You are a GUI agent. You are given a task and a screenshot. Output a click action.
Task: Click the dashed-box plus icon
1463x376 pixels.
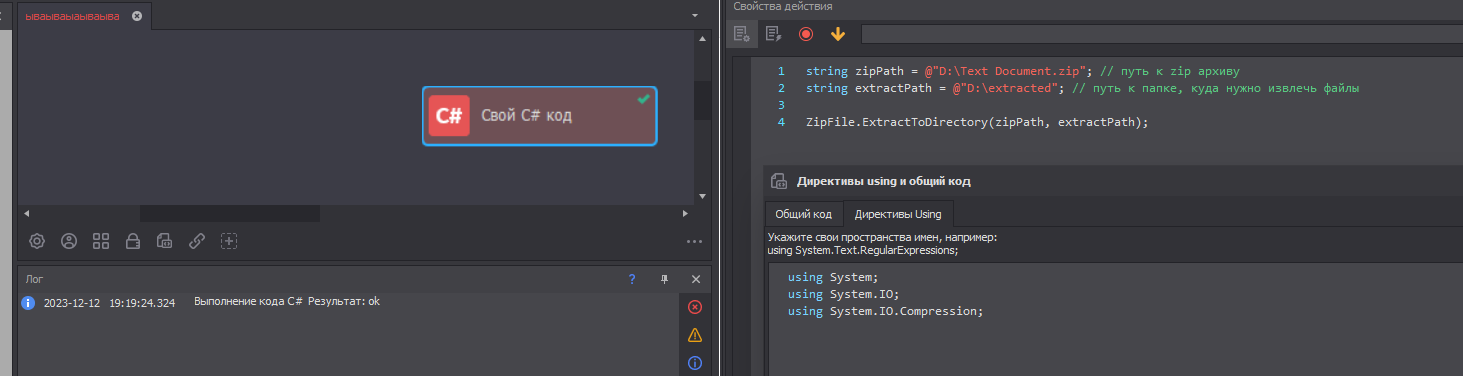(x=229, y=241)
